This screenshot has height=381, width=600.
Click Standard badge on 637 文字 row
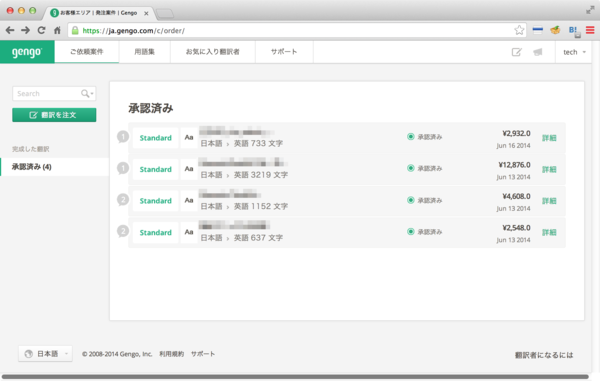[x=155, y=232]
